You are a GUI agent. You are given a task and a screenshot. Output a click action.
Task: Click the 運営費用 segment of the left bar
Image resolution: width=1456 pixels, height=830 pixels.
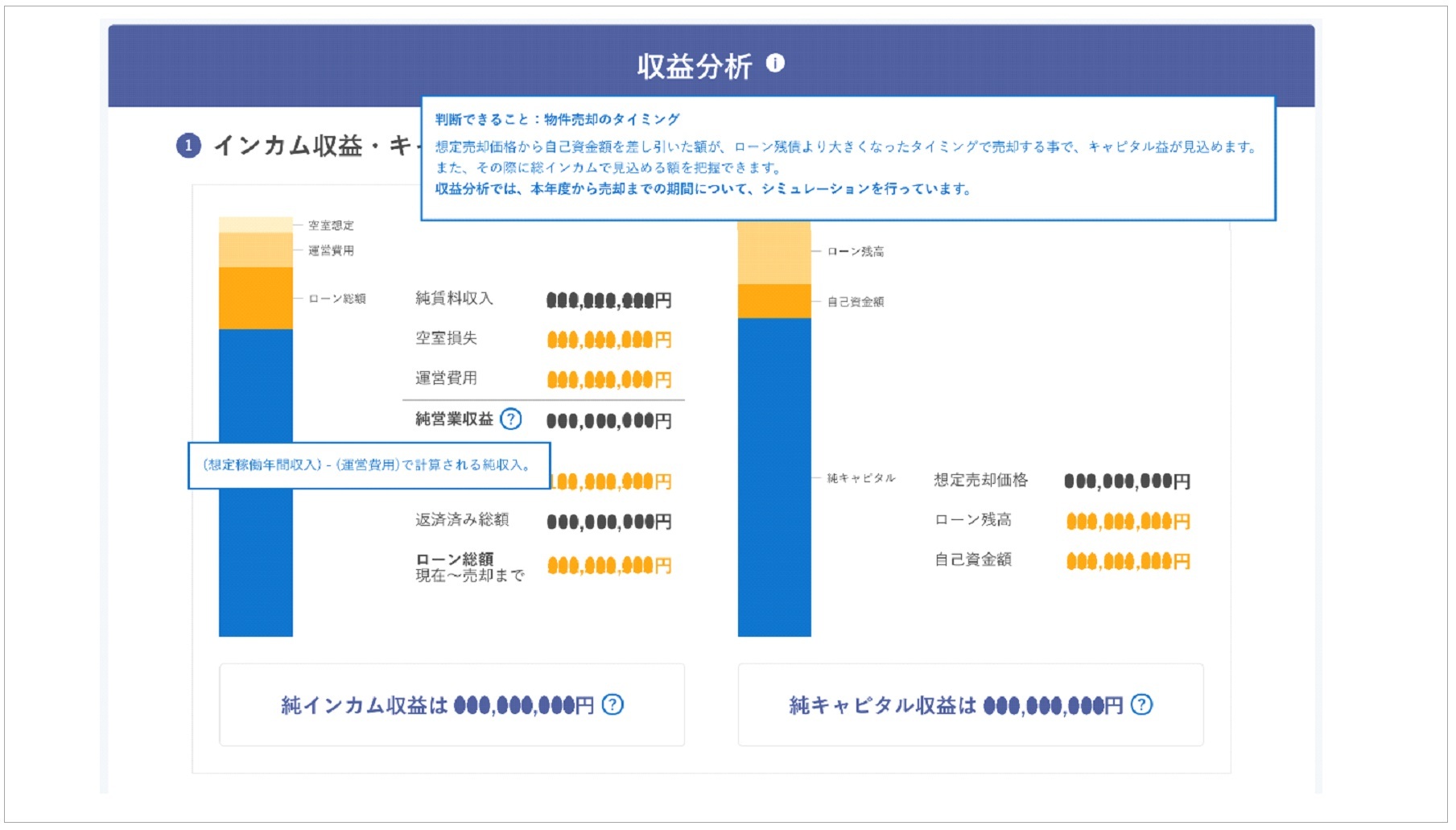[x=255, y=250]
